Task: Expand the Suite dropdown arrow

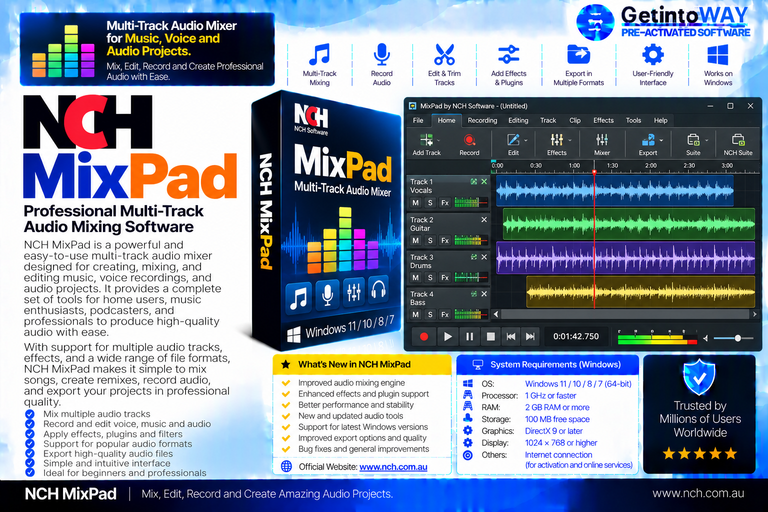Action: coord(706,141)
